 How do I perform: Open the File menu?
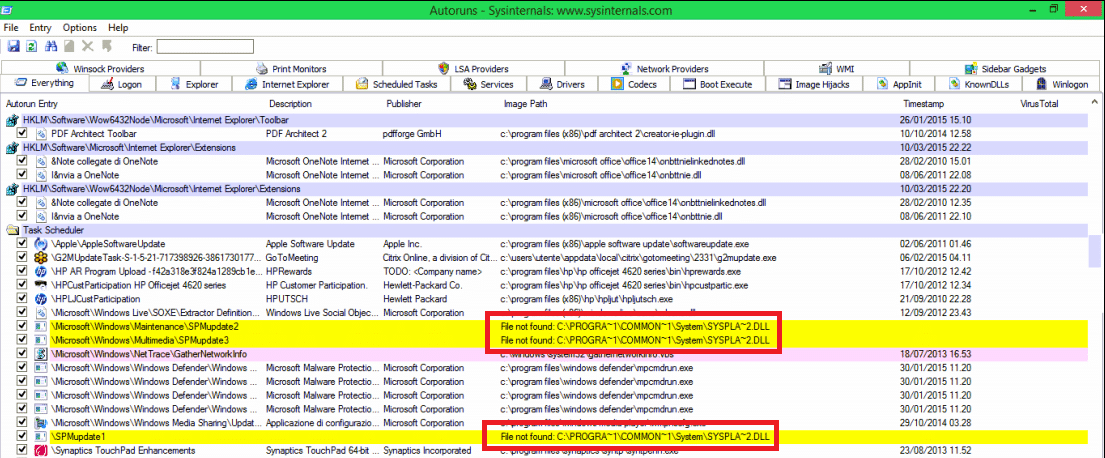[11, 27]
